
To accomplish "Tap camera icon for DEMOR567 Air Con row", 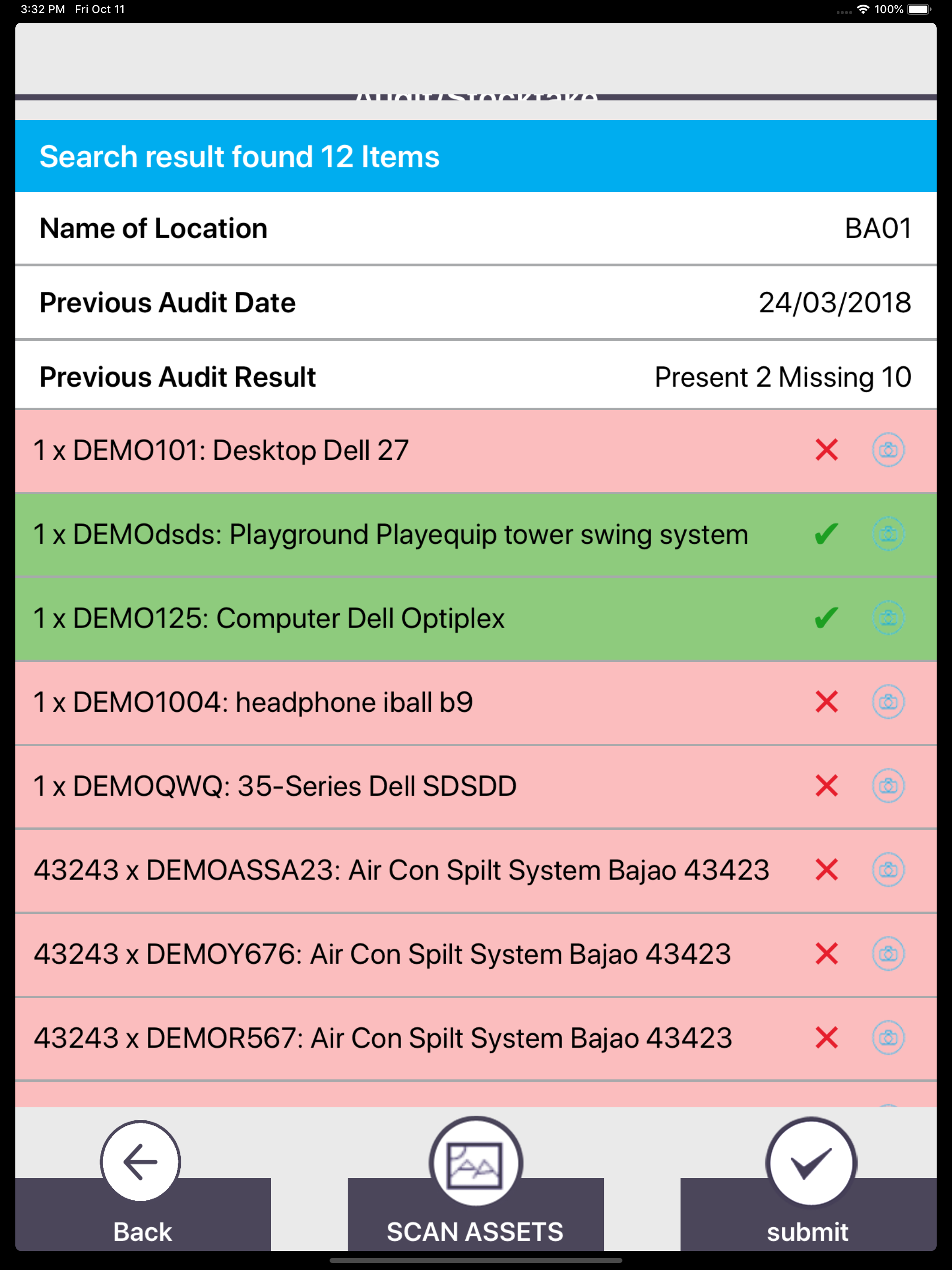I will (888, 1038).
